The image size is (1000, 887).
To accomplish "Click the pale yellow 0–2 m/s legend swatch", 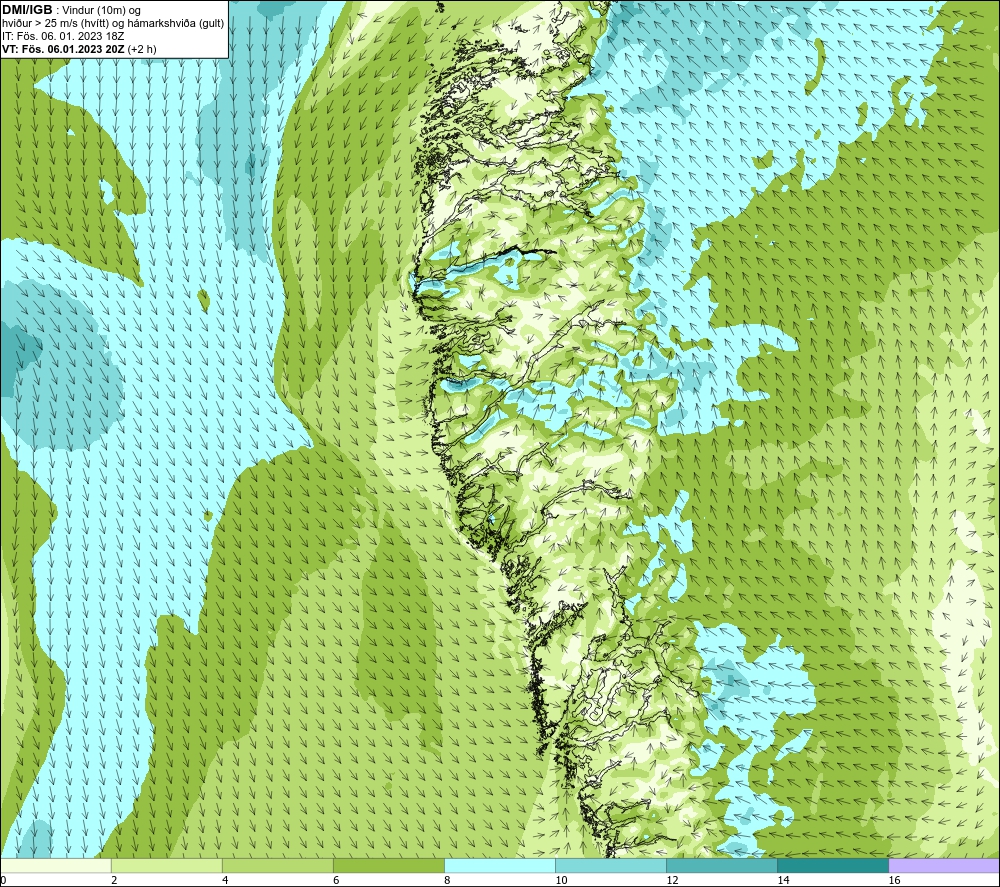I will click(x=56, y=865).
